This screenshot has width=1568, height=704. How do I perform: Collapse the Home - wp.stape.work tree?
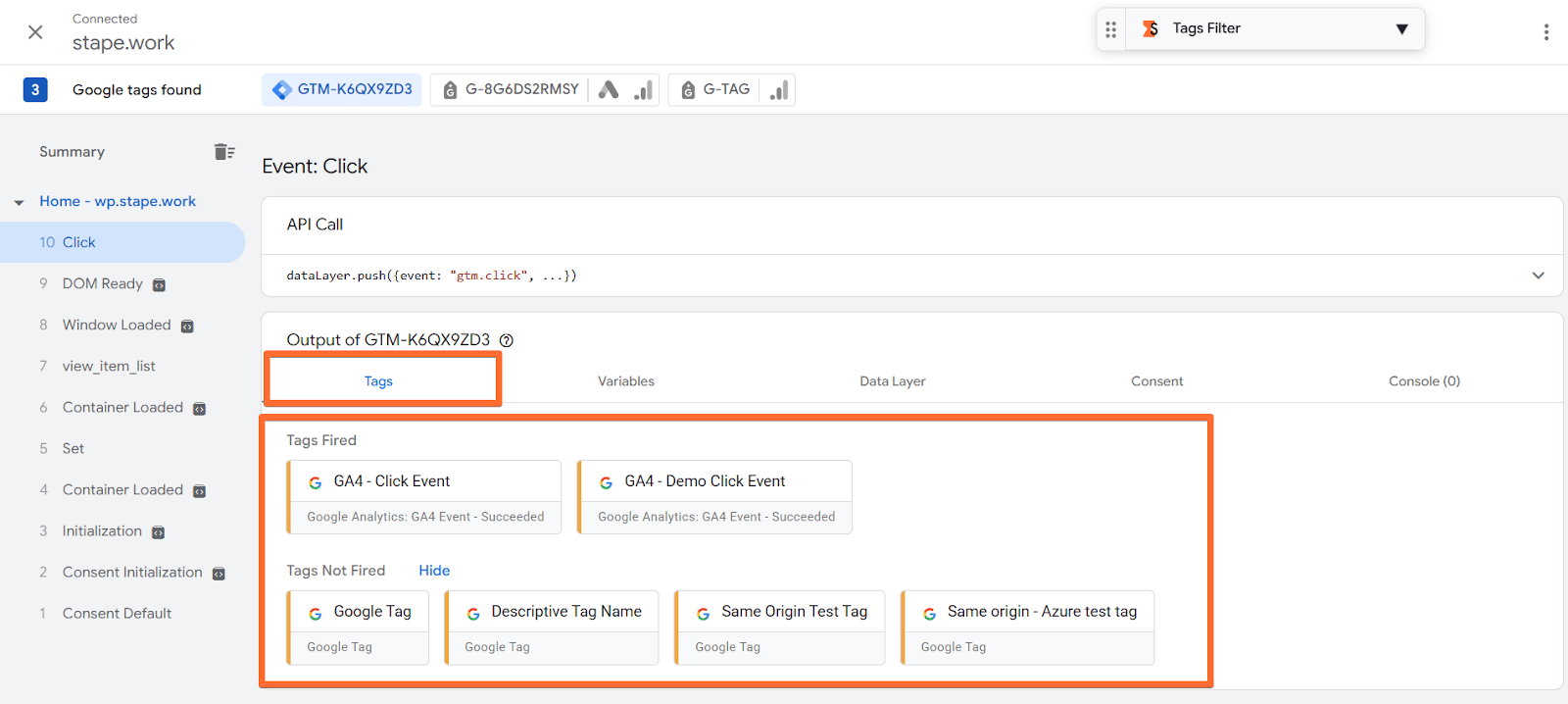[x=19, y=202]
